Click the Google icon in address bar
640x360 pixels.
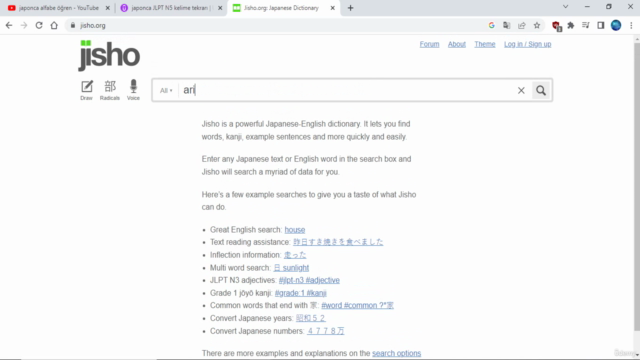(x=491, y=25)
